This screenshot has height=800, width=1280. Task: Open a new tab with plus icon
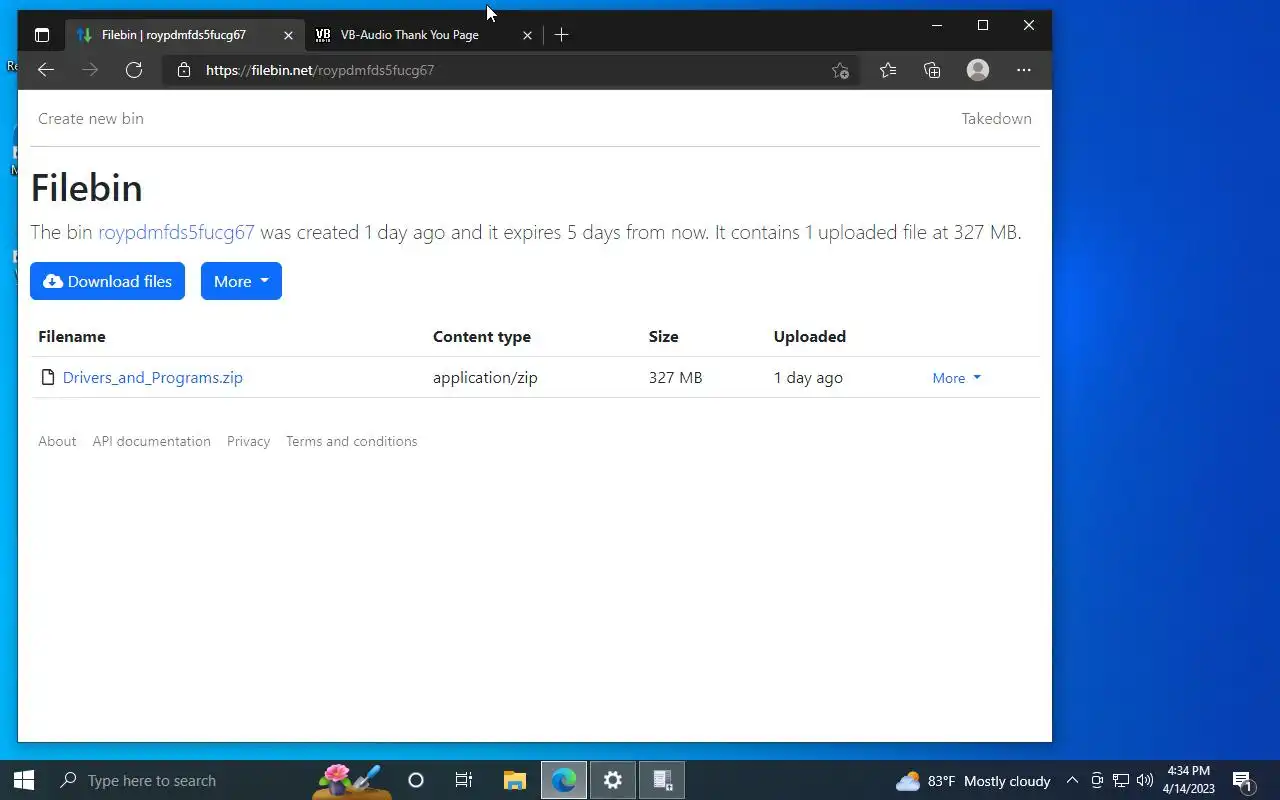[561, 35]
